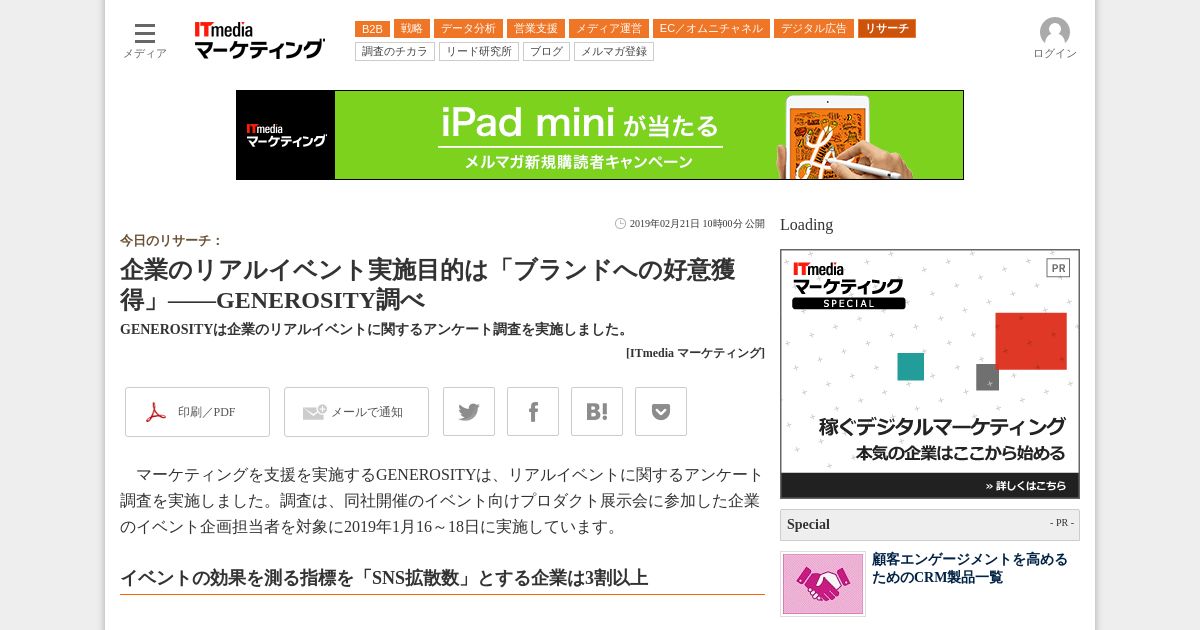Click the 稼ぐデジタルマーケティング PR ad
Image resolution: width=1200 pixels, height=630 pixels.
click(930, 374)
